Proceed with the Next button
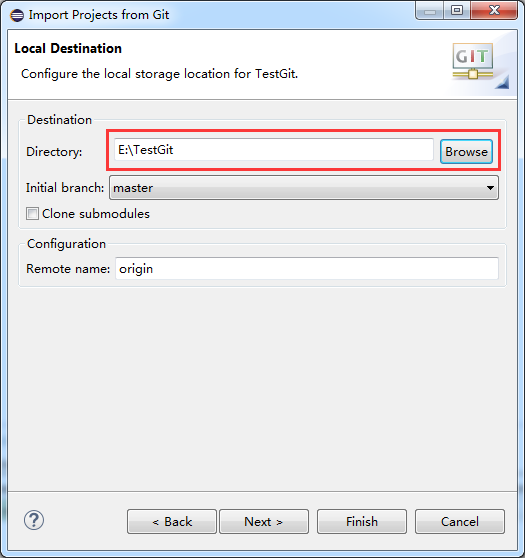 [x=264, y=521]
